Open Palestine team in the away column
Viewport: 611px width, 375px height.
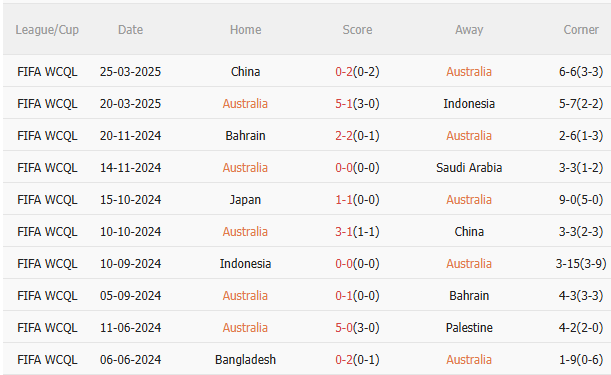click(x=469, y=327)
